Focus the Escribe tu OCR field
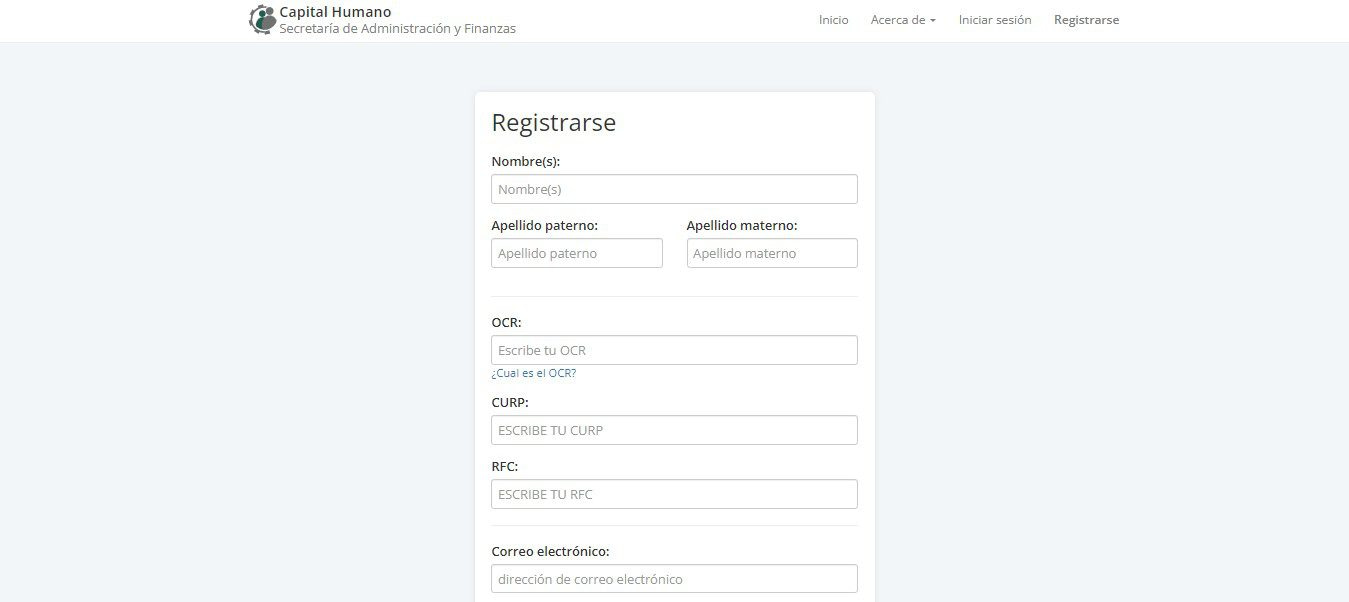The height and width of the screenshot is (602, 1349). point(674,350)
